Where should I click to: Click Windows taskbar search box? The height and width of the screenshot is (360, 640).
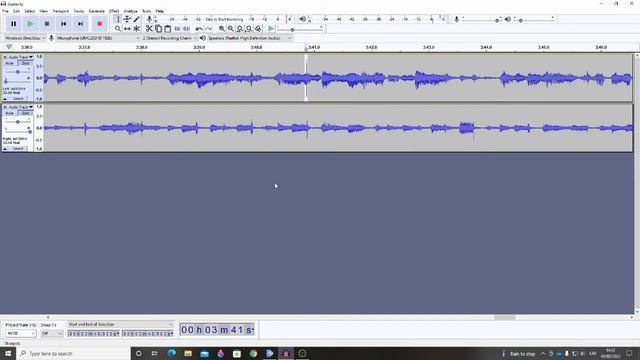click(73, 353)
